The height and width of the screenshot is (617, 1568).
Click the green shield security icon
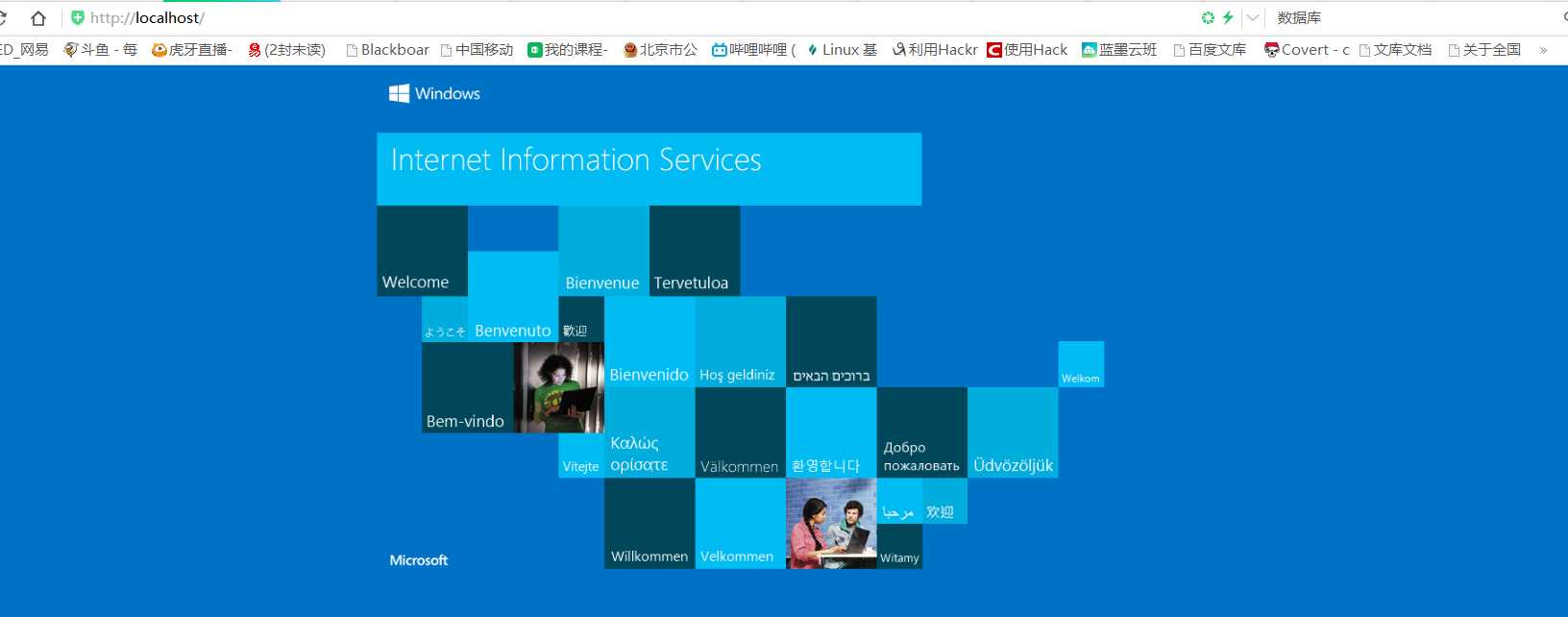[78, 17]
